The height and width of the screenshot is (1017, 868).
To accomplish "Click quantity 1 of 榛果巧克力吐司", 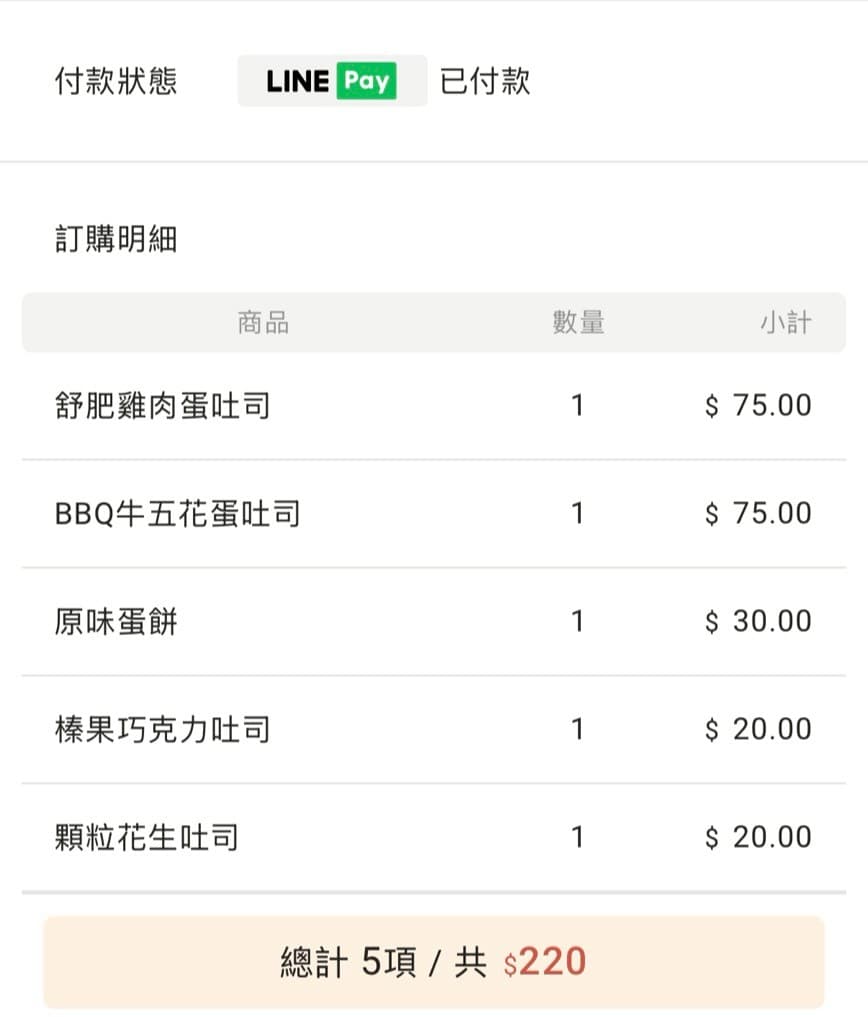I will pyautogui.click(x=577, y=730).
